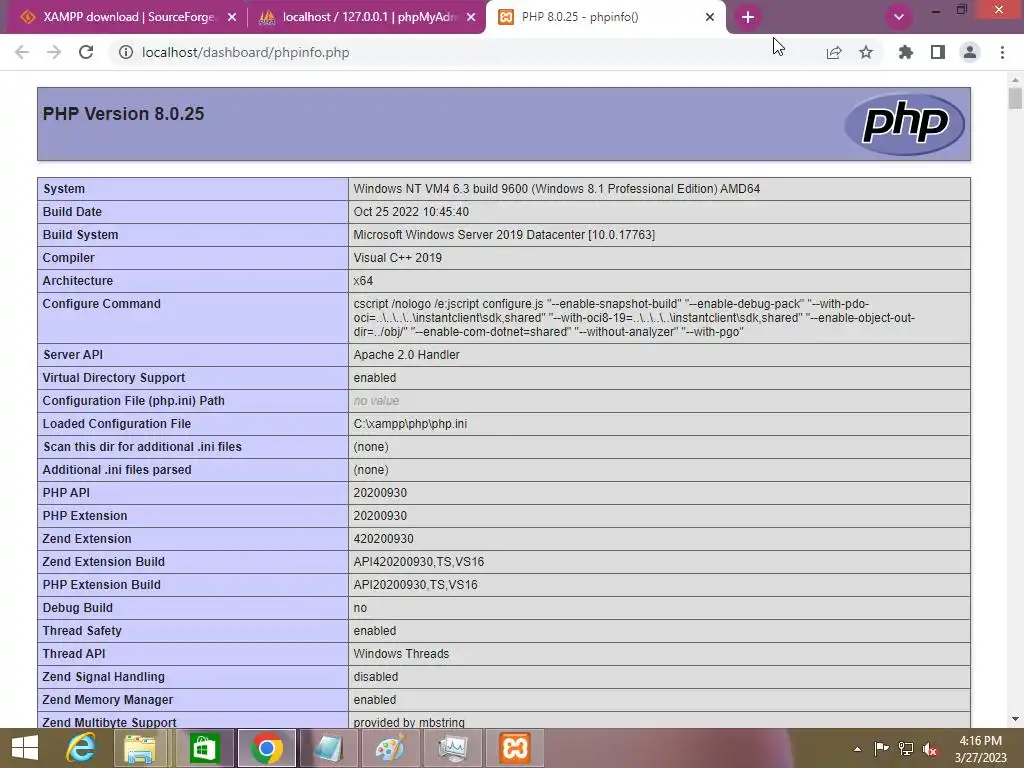Screen dimensions: 1024x768
Task: Open the notepad-like taskbar app
Action: pyautogui.click(x=328, y=748)
